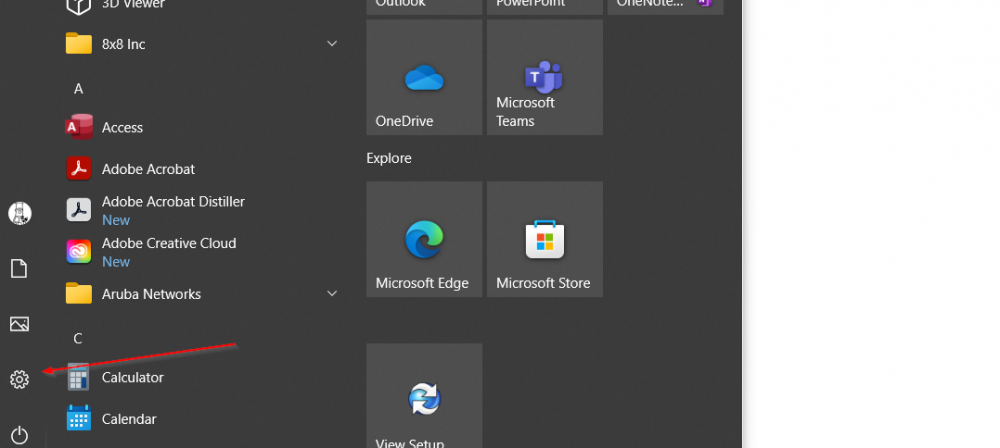Click the Power button icon
Image resolution: width=1000 pixels, height=448 pixels.
click(20, 435)
